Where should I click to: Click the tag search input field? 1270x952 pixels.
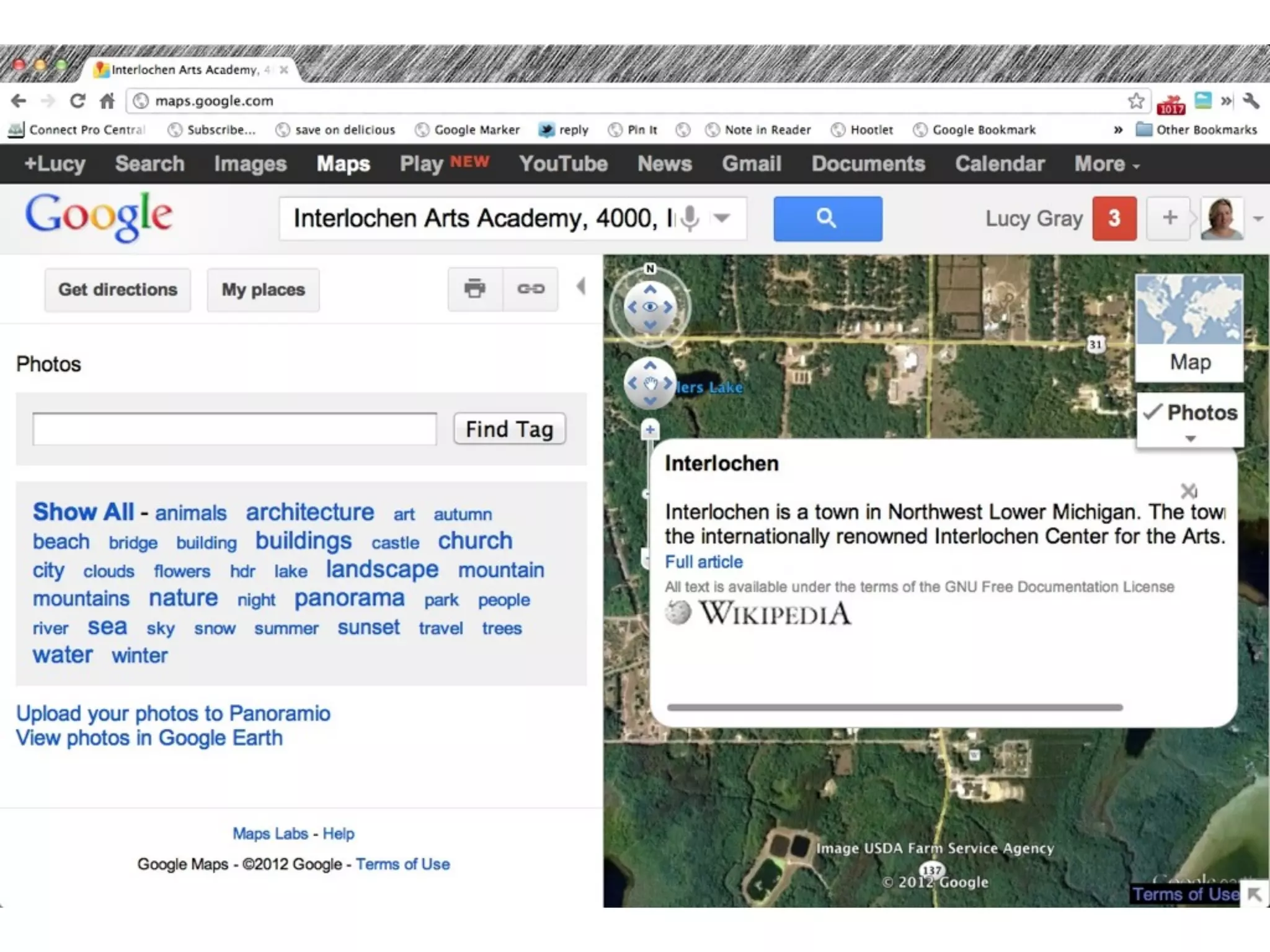pyautogui.click(x=234, y=429)
